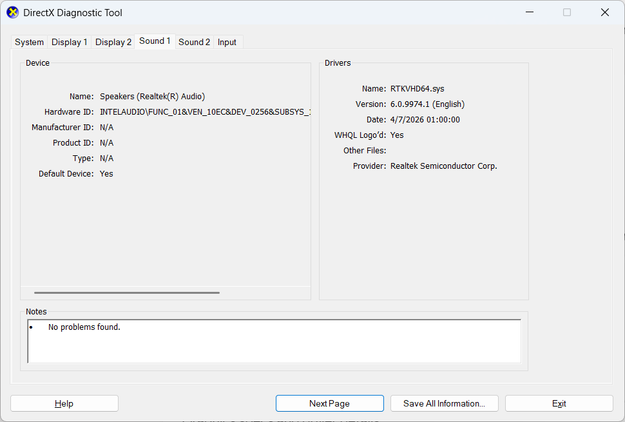
Task: Click the Type 'N/A' value
Action: (106, 159)
